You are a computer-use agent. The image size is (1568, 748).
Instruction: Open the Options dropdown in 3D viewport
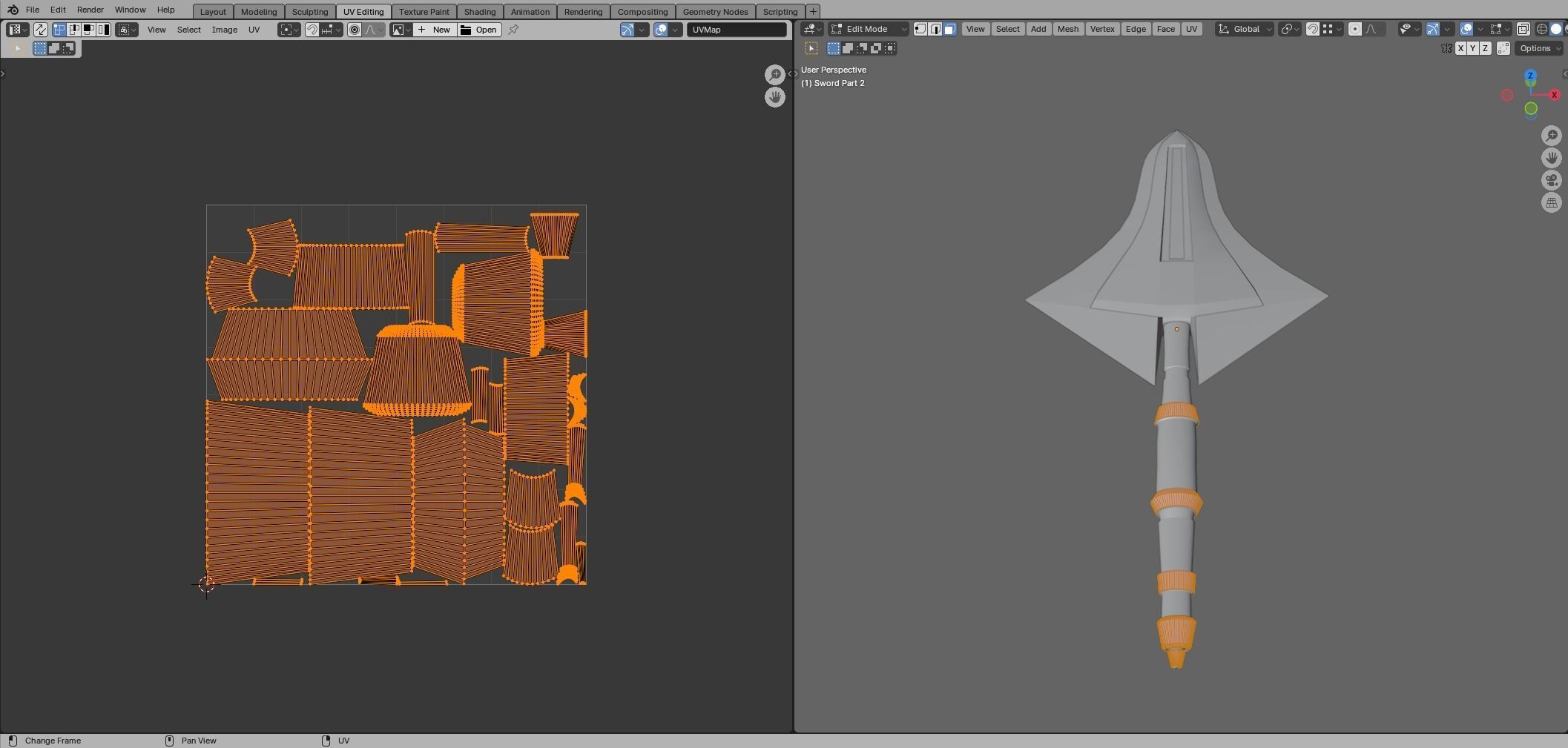(x=1539, y=48)
